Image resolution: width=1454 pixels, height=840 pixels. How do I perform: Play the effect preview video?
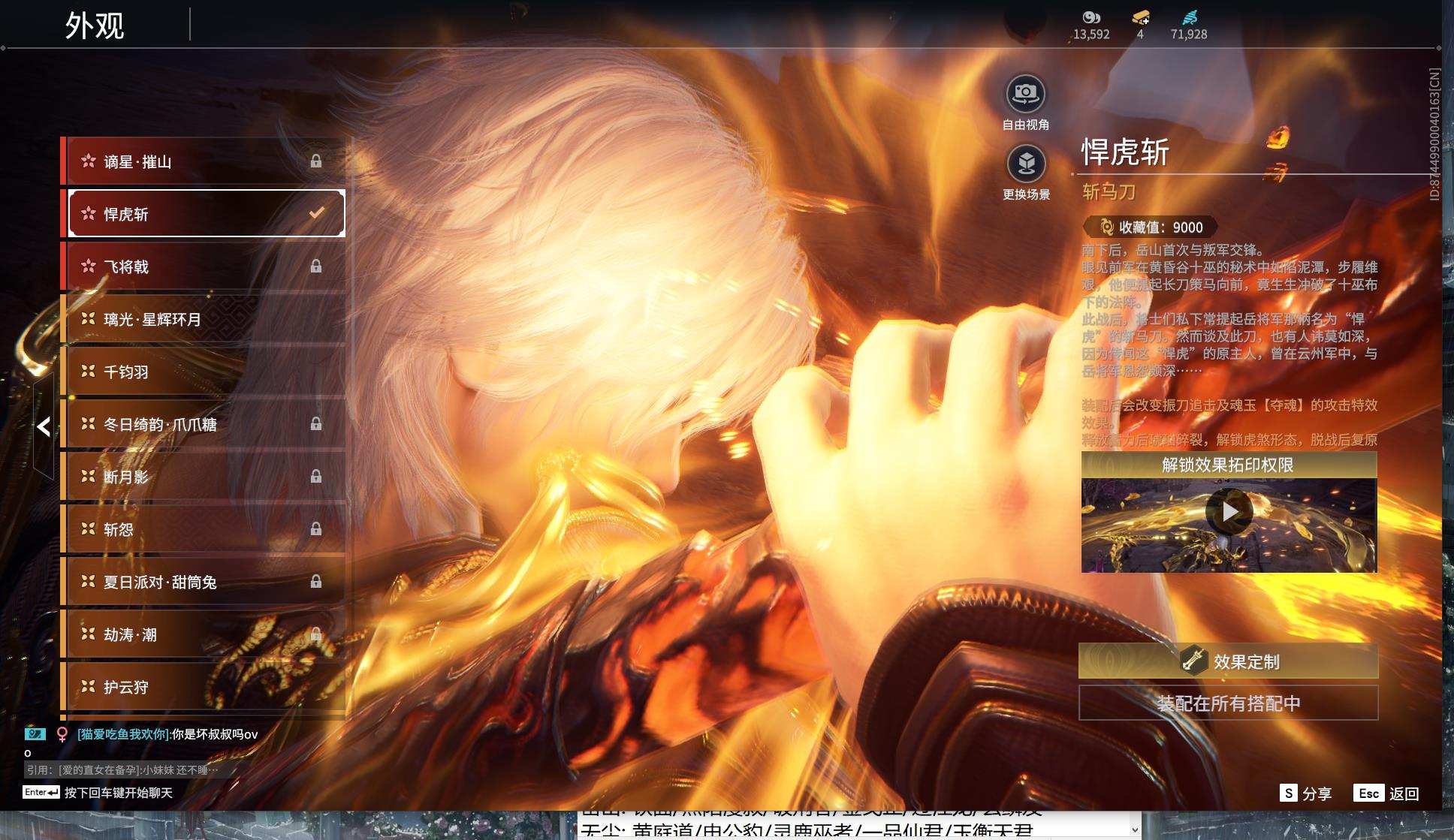tap(1229, 511)
